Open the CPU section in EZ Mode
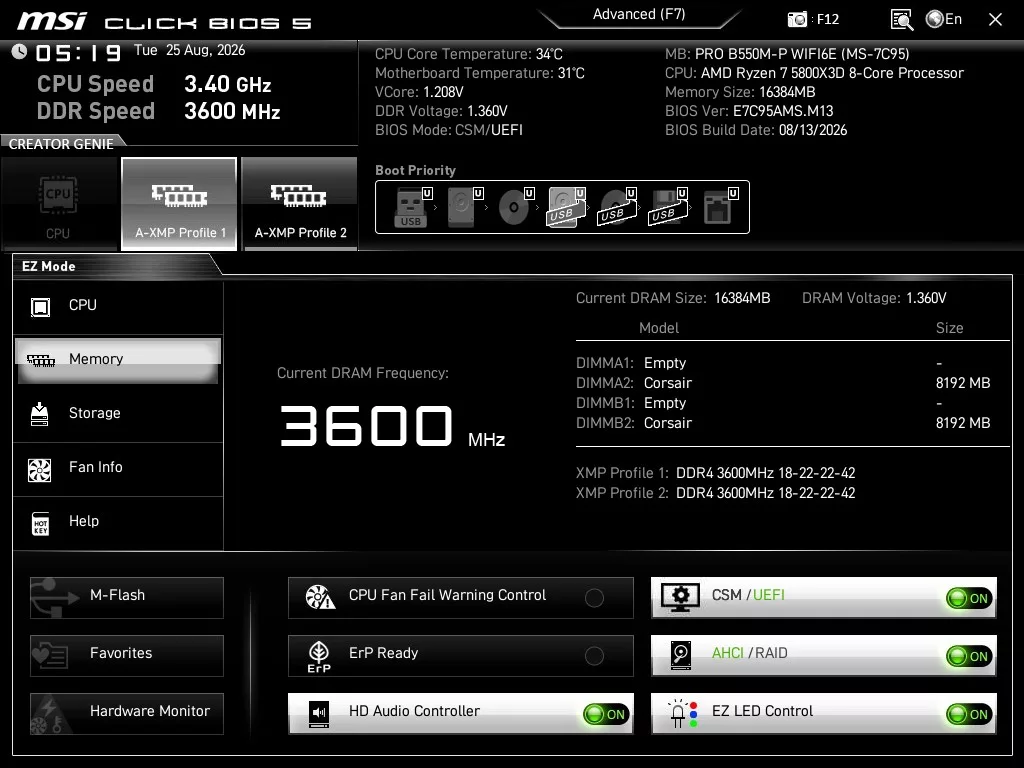This screenshot has width=1024, height=768. pos(118,306)
